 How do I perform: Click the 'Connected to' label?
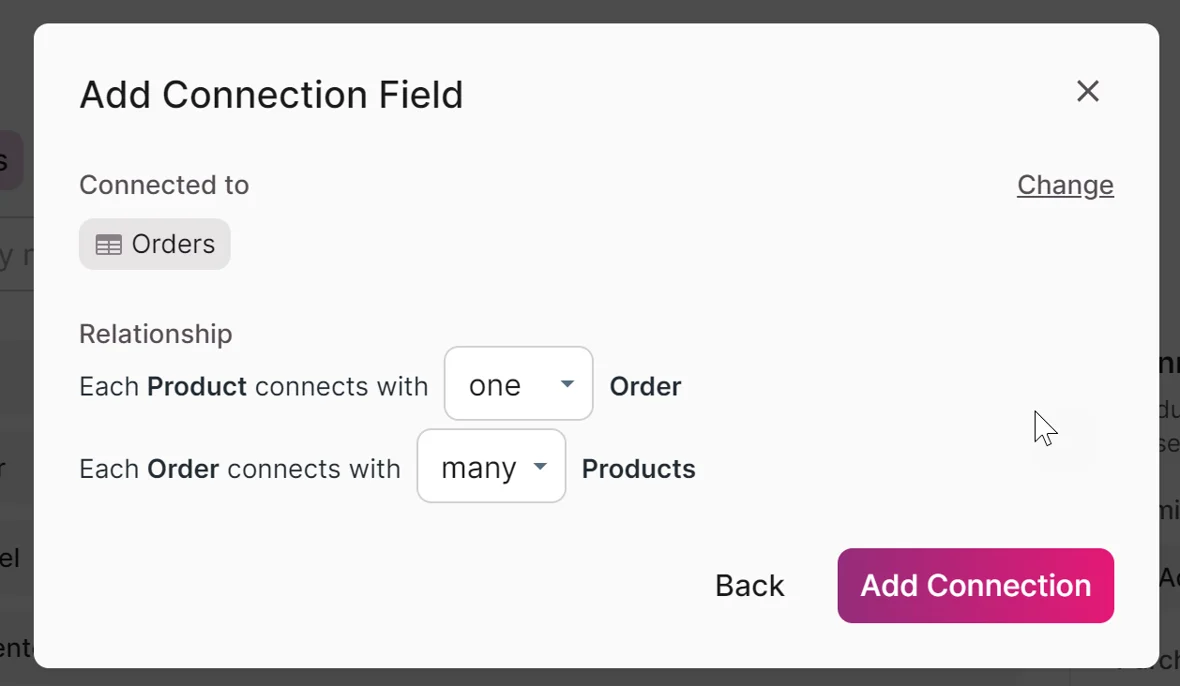point(164,185)
